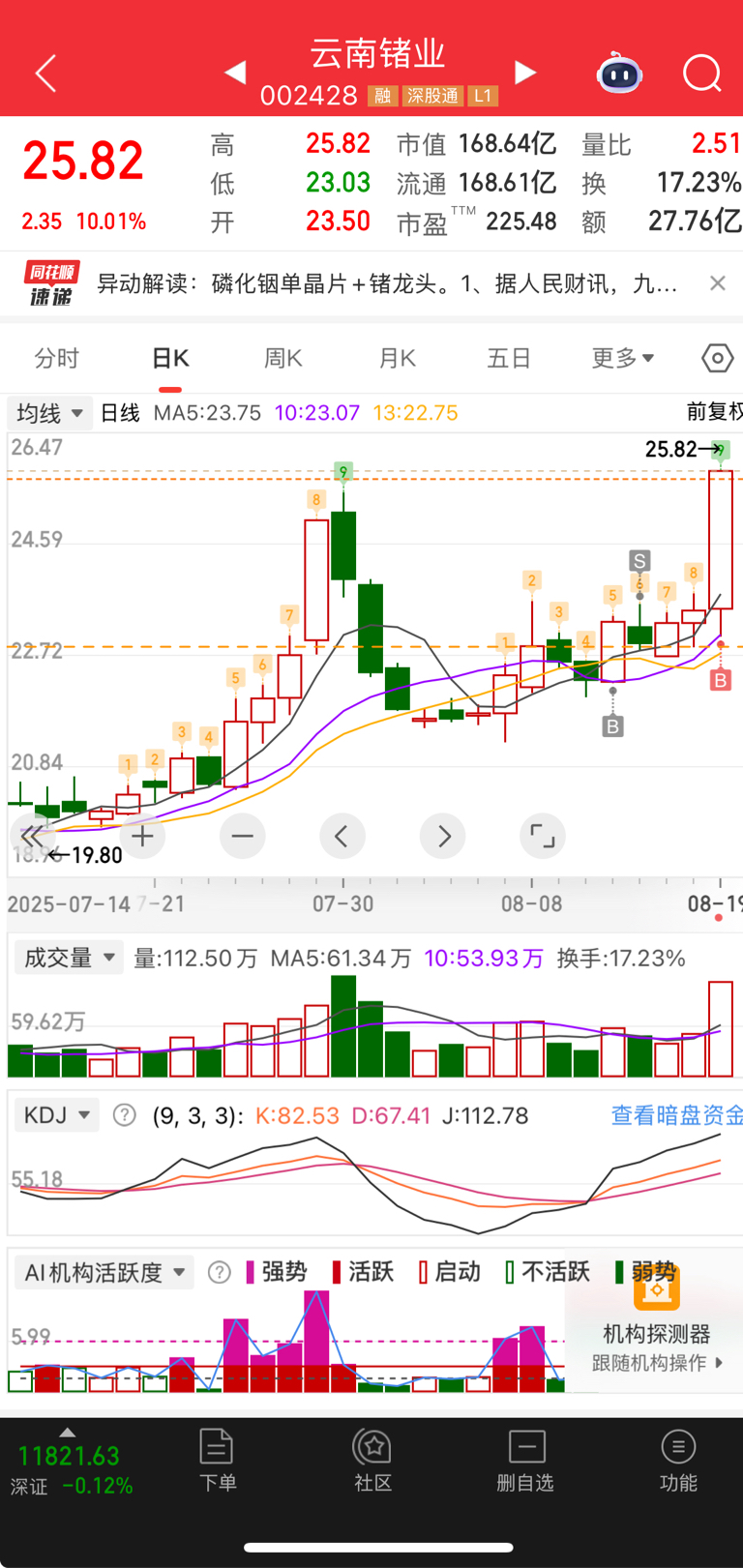The width and height of the screenshot is (743, 1568).
Task: Toggle the 前复权 price adjustment option
Action: pyautogui.click(x=714, y=412)
